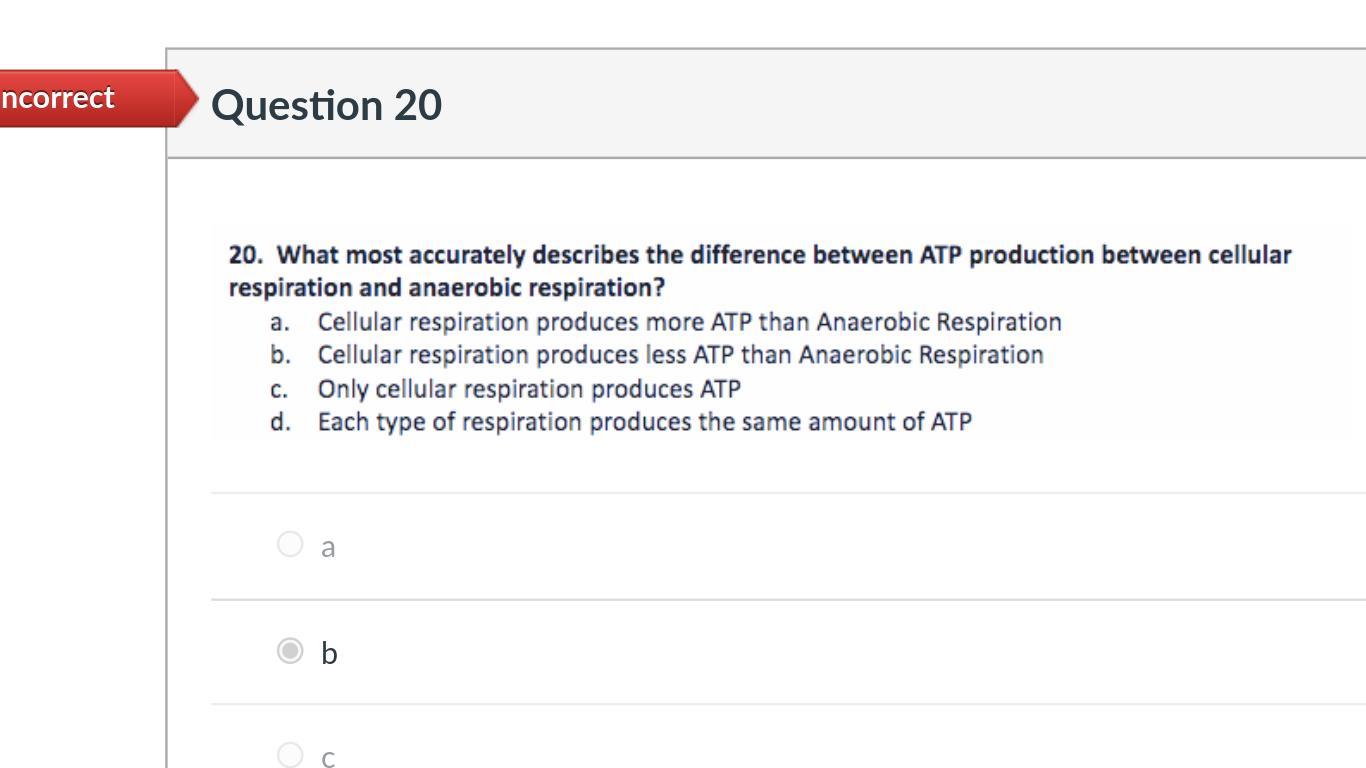Click the Question 20 heading

click(x=326, y=105)
